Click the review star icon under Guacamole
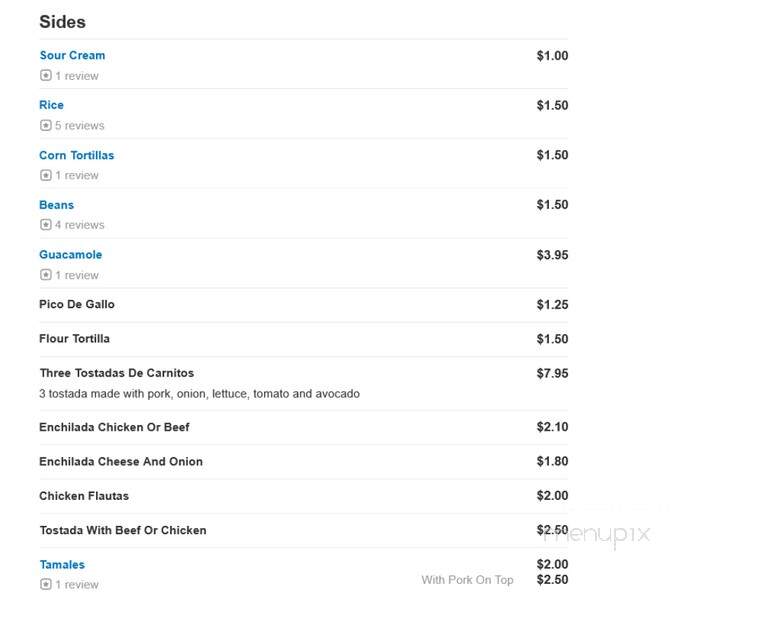776x617 pixels. click(46, 275)
